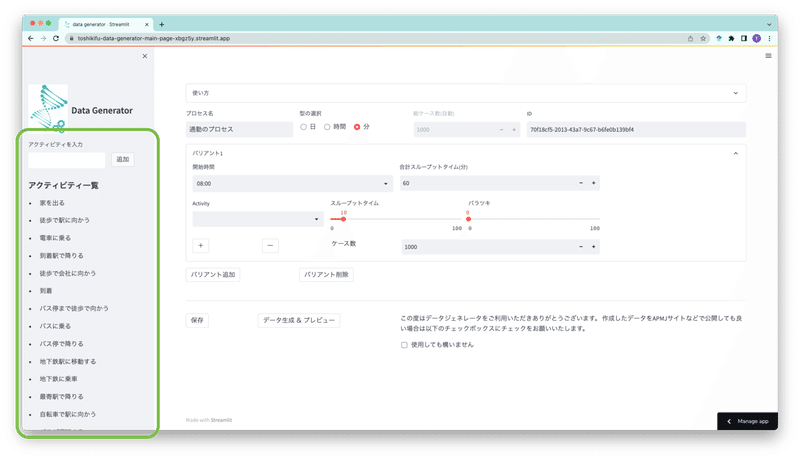Click バリアント追加 button
The height and width of the screenshot is (459, 800).
tap(213, 275)
